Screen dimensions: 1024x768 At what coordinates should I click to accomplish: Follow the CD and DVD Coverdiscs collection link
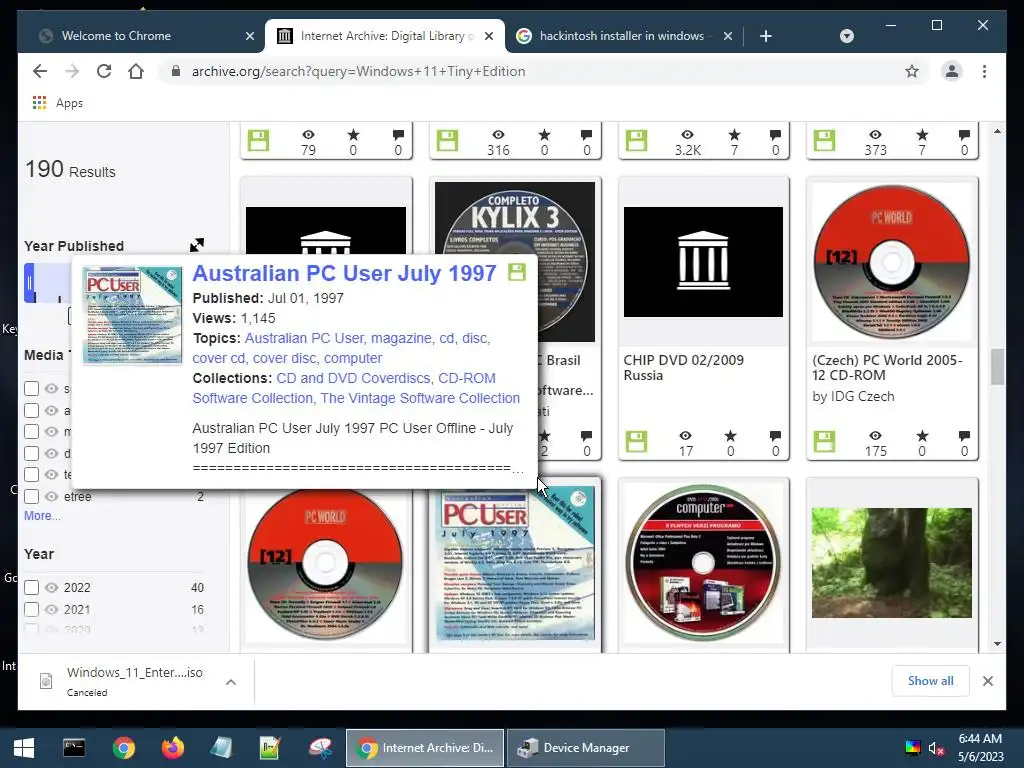coord(353,378)
